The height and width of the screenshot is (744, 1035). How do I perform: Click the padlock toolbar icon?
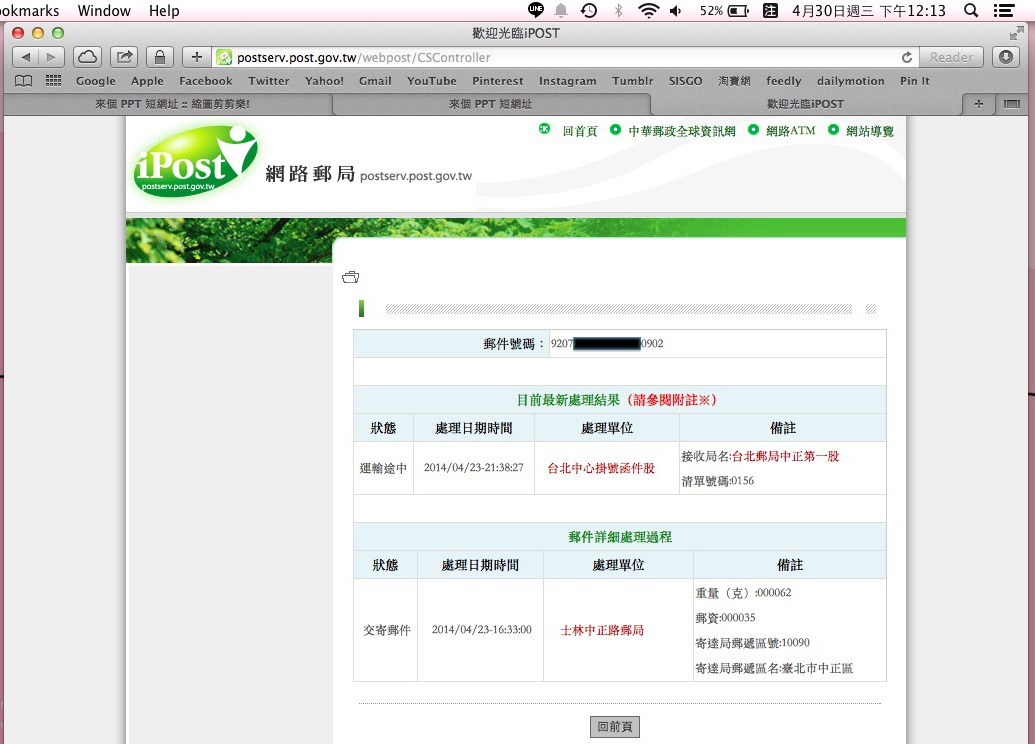[x=160, y=57]
